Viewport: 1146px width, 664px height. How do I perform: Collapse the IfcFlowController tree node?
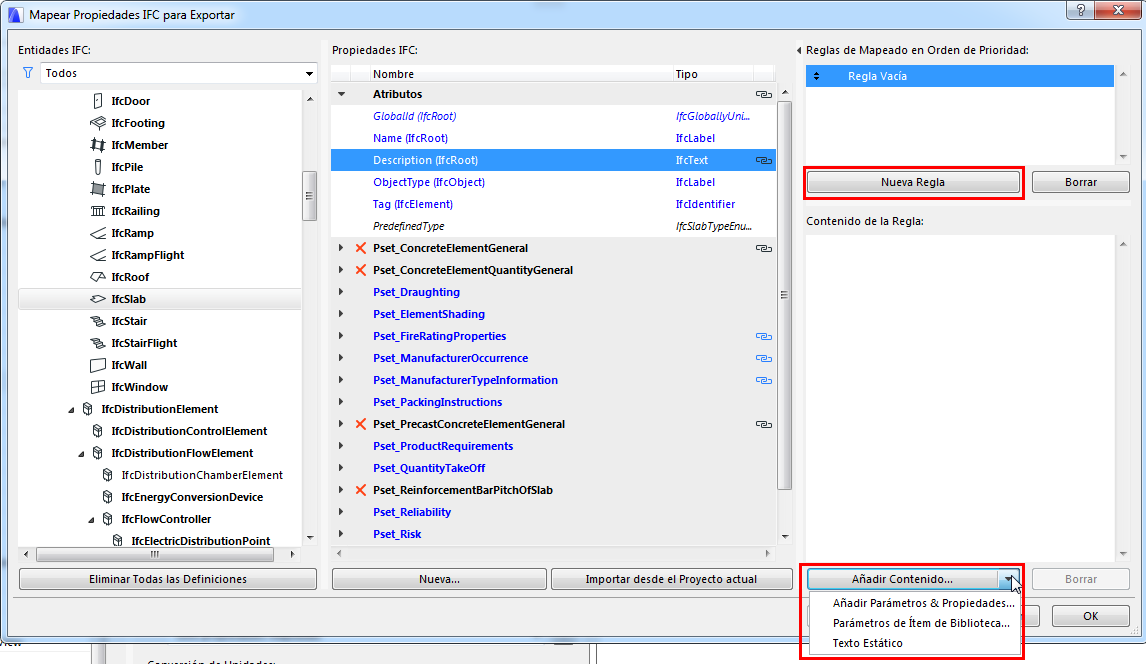click(x=91, y=520)
